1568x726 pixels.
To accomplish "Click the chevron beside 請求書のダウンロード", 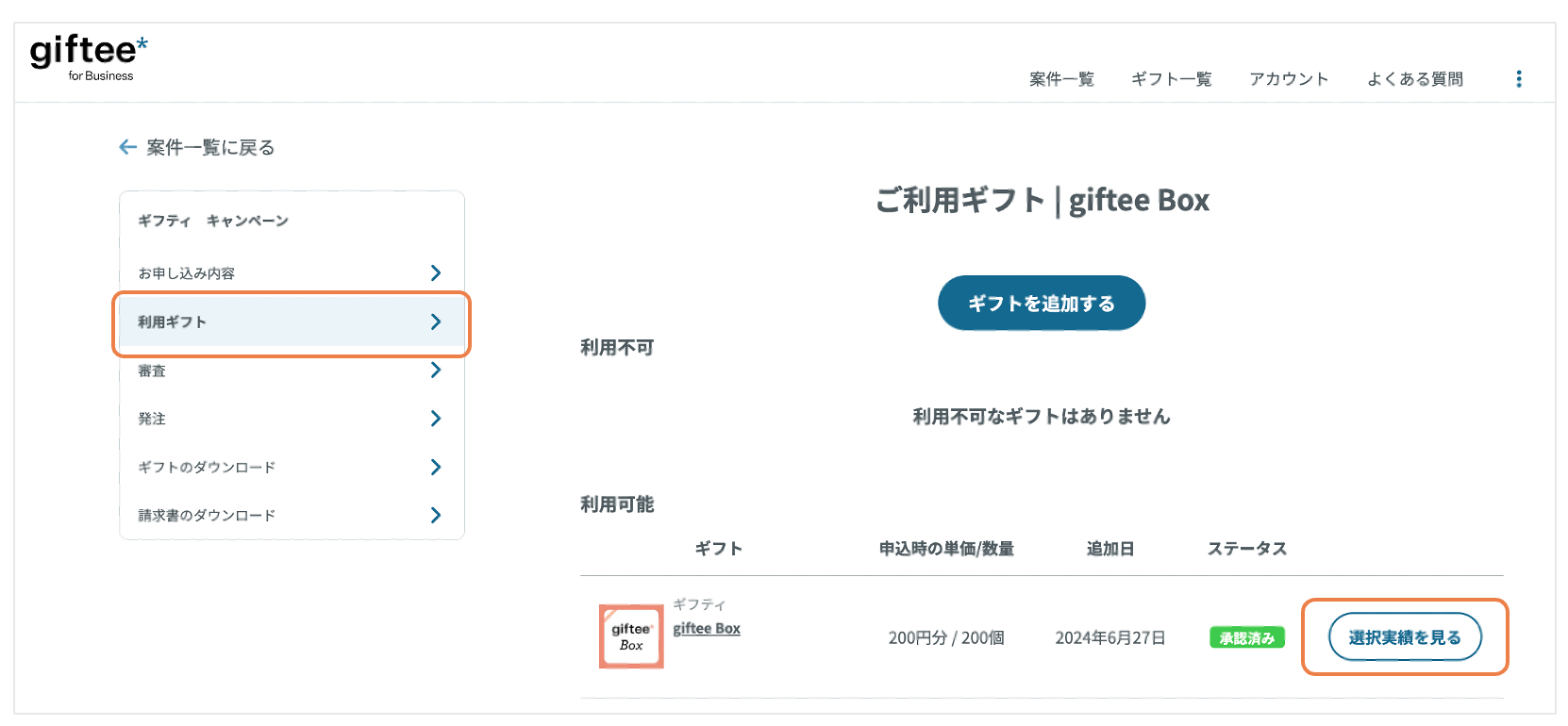I will tap(435, 515).
